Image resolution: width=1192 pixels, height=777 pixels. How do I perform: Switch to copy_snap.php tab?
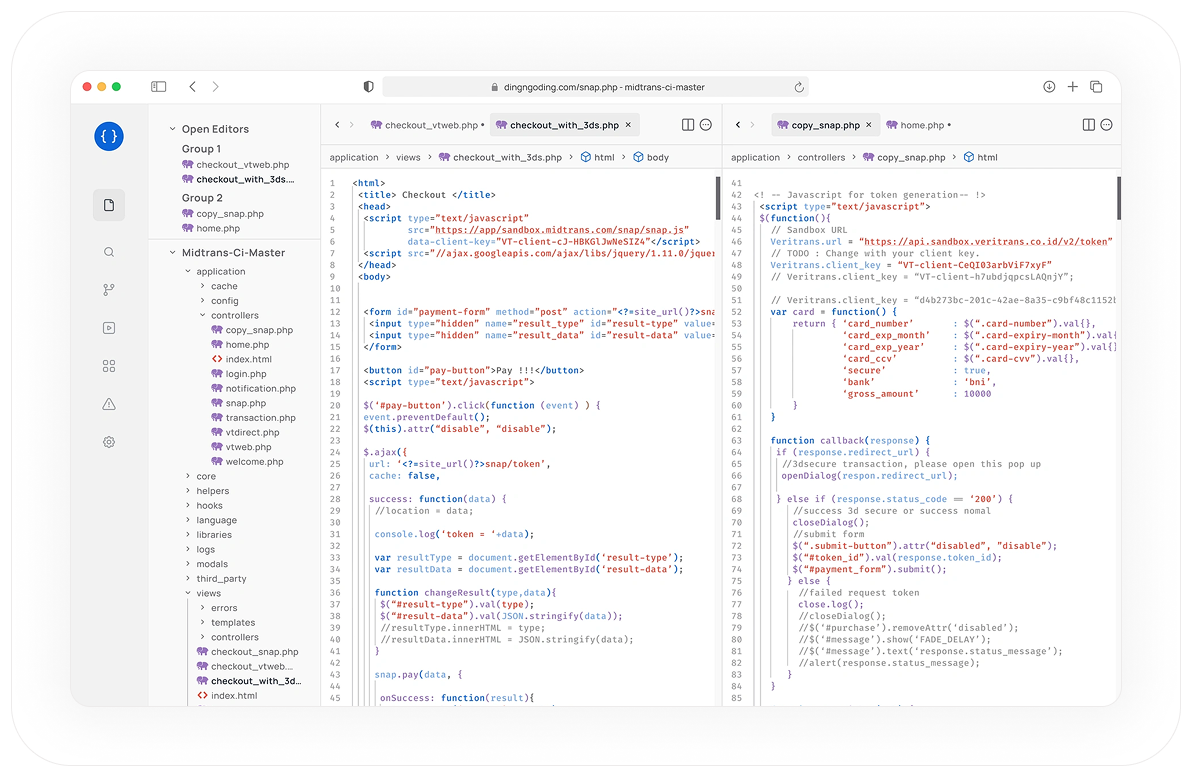pos(825,125)
